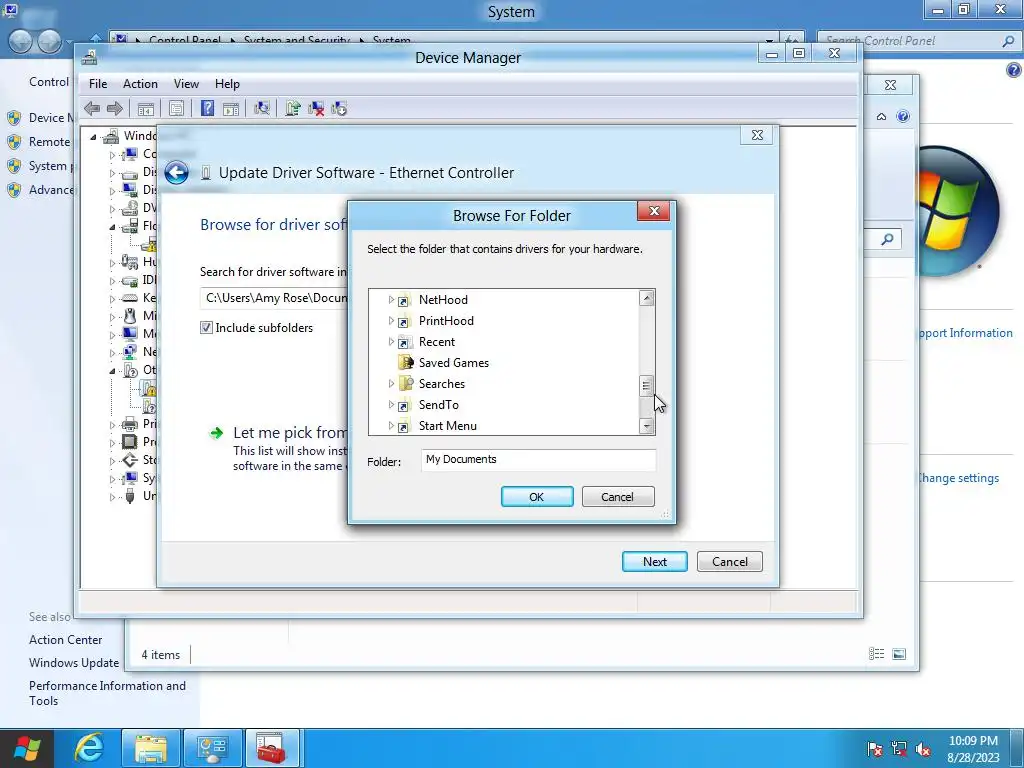Image resolution: width=1024 pixels, height=768 pixels.
Task: Open File Explorer from the taskbar
Action: click(151, 748)
